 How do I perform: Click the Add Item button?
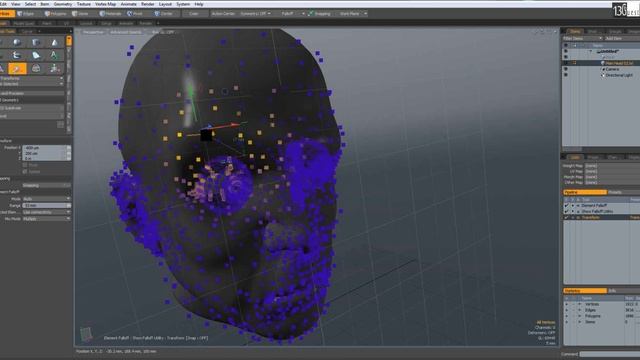613,38
